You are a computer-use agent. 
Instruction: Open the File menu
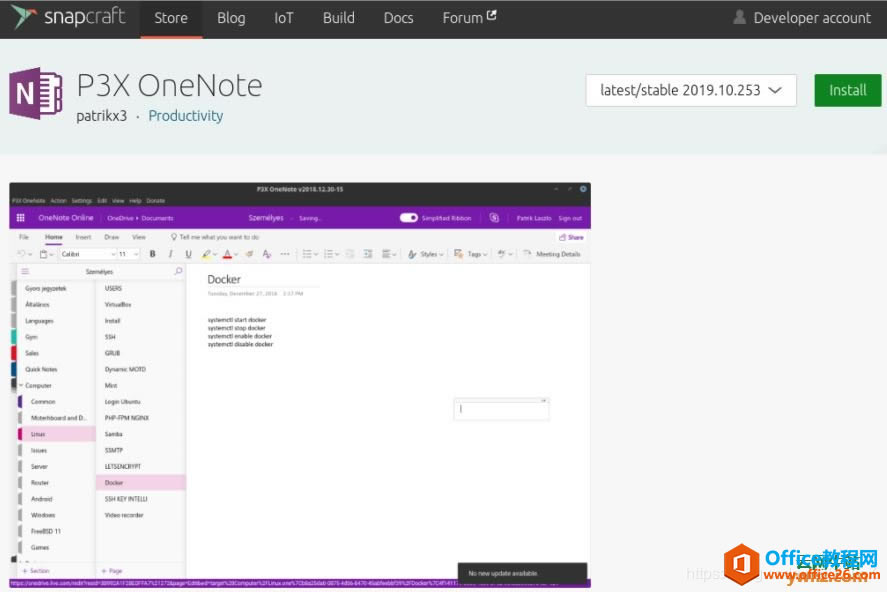(x=23, y=237)
